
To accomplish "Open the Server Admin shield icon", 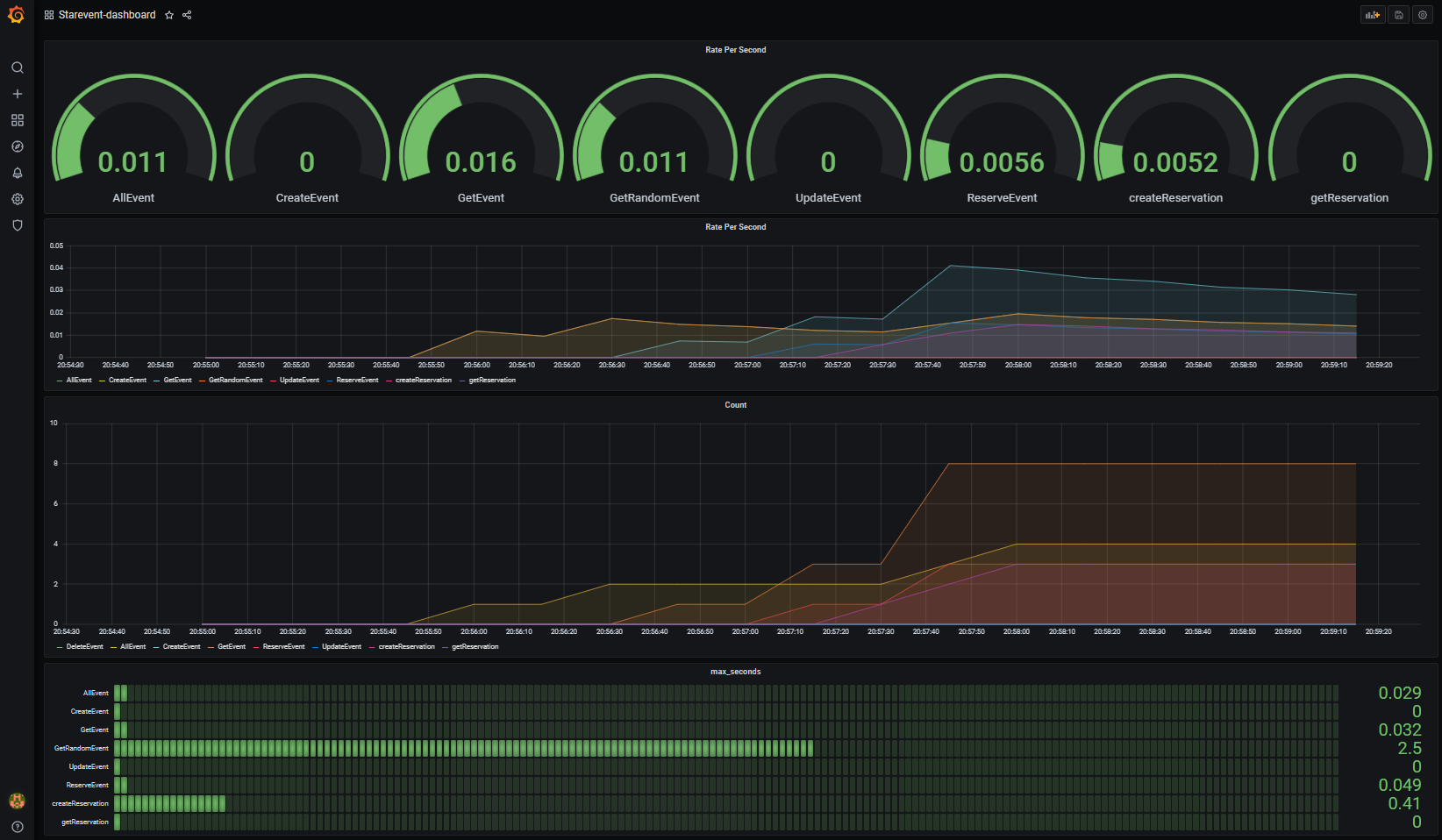I will (17, 225).
